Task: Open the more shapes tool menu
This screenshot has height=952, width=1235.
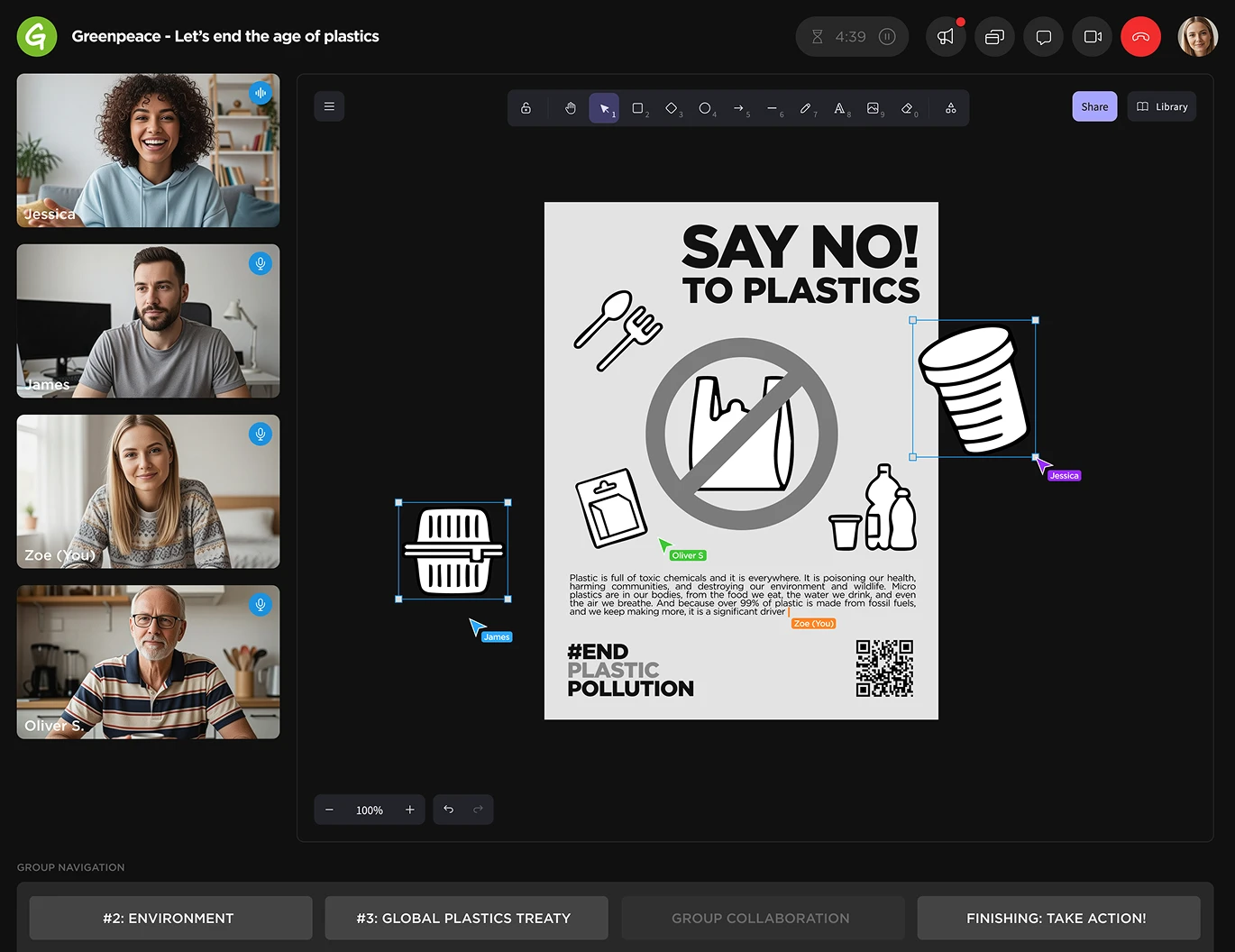Action: (x=950, y=108)
